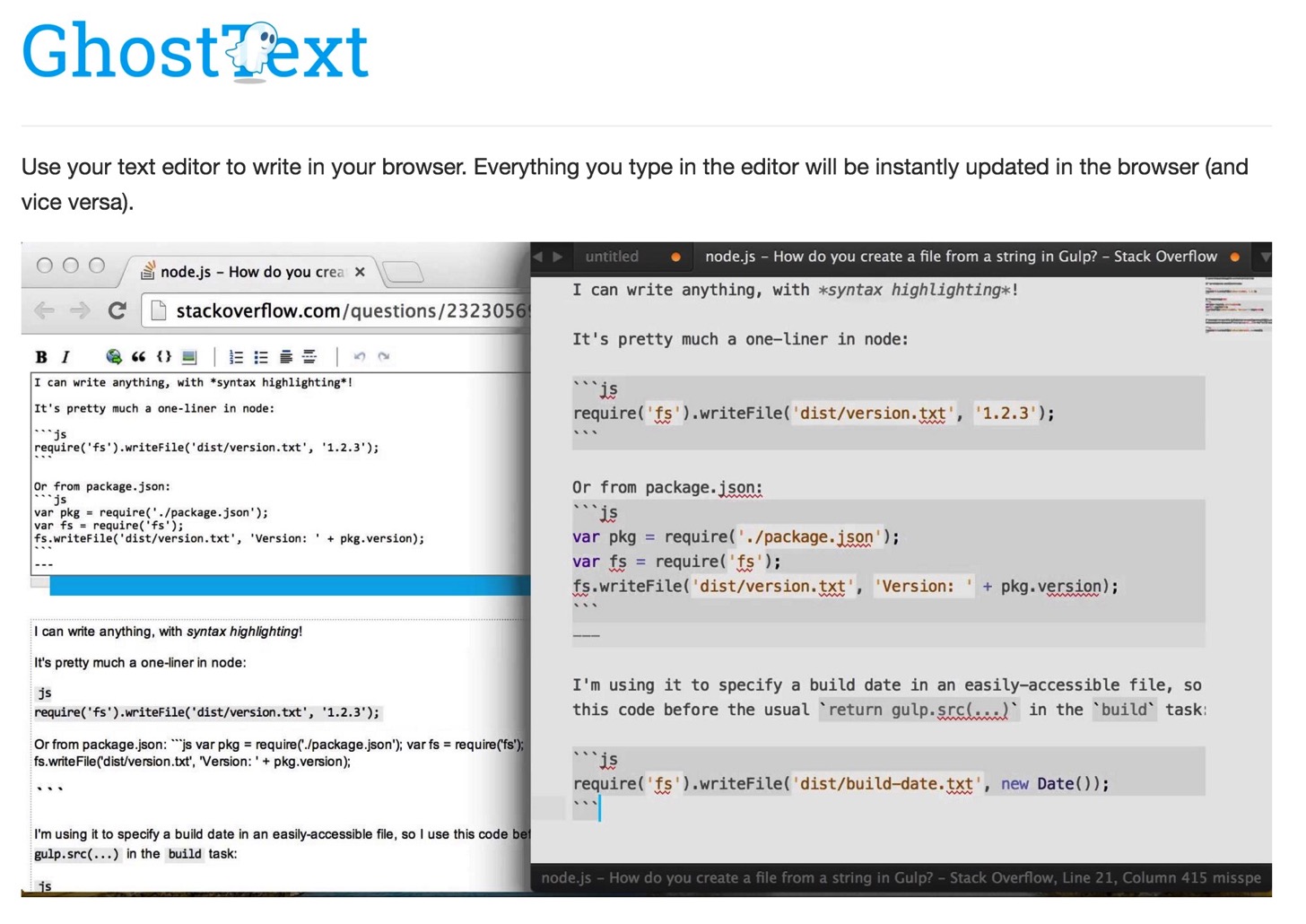The width and height of the screenshot is (1306, 924).
Task: Click the page icon in the address bar
Action: point(159,311)
